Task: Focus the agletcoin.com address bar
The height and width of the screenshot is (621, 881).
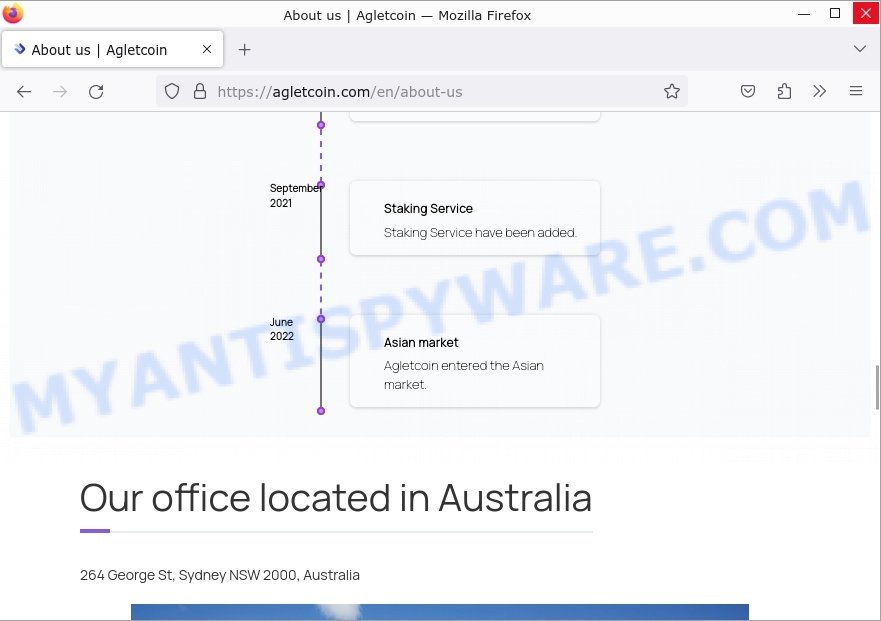Action: click(x=421, y=92)
